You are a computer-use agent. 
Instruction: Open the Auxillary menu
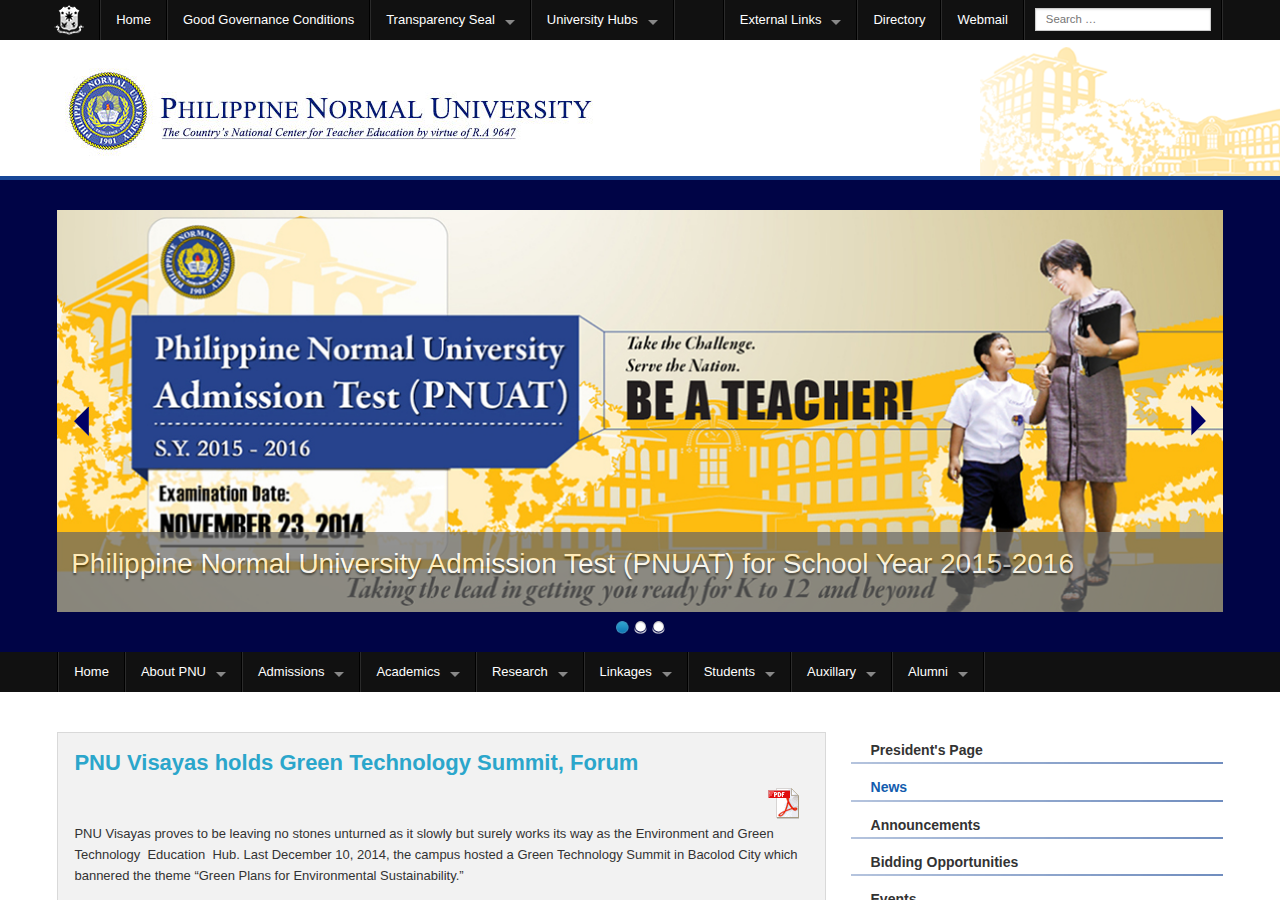coord(841,672)
